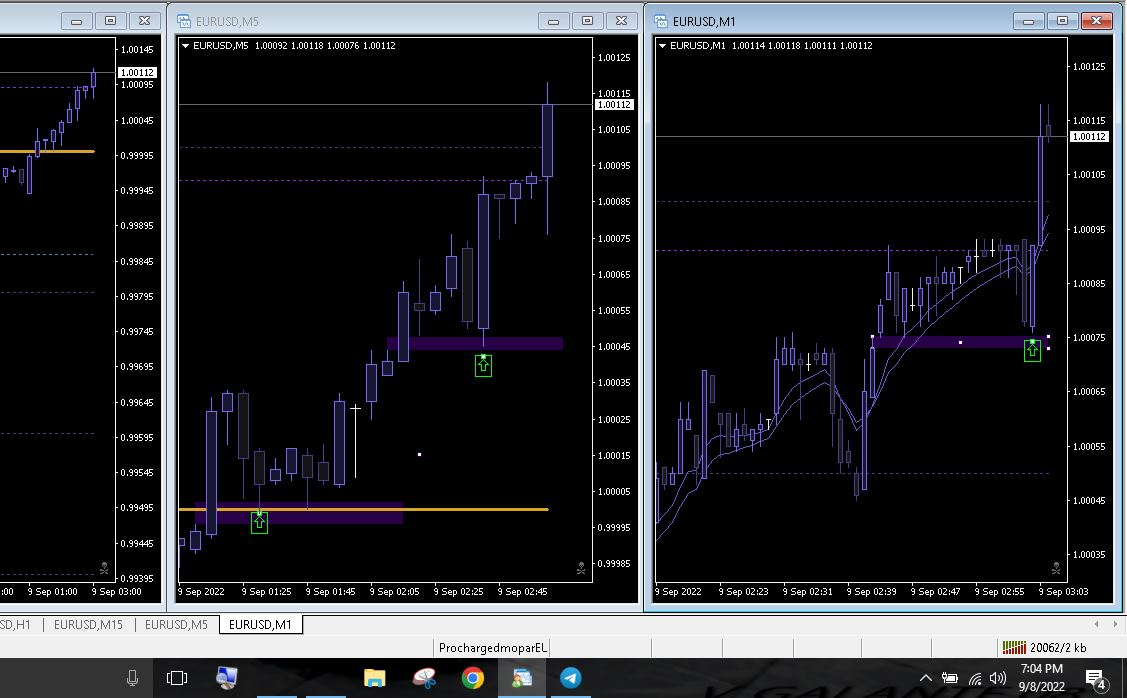The height and width of the screenshot is (698, 1127).
Task: Open the notification center with 4 alerts
Action: pyautogui.click(x=1096, y=678)
